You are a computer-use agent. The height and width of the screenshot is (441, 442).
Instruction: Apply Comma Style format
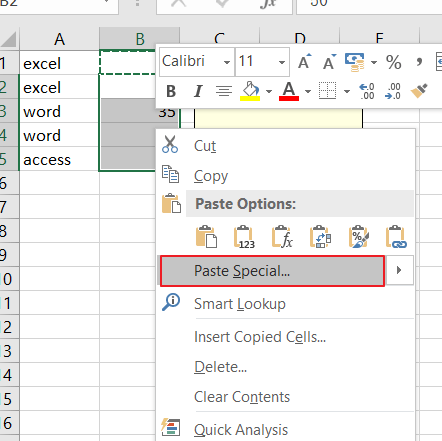[x=419, y=62]
